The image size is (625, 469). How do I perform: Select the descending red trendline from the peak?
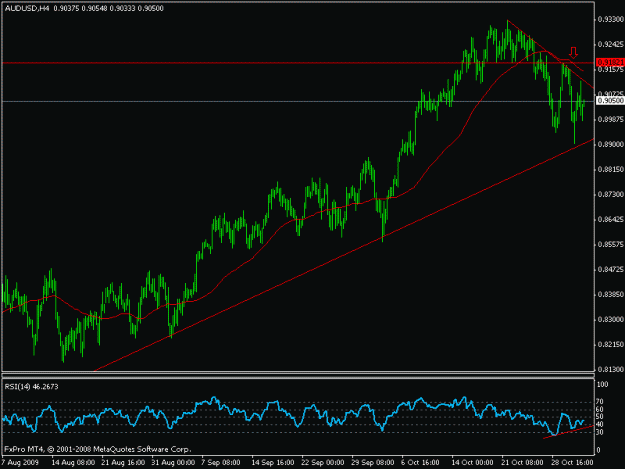click(x=550, y=53)
